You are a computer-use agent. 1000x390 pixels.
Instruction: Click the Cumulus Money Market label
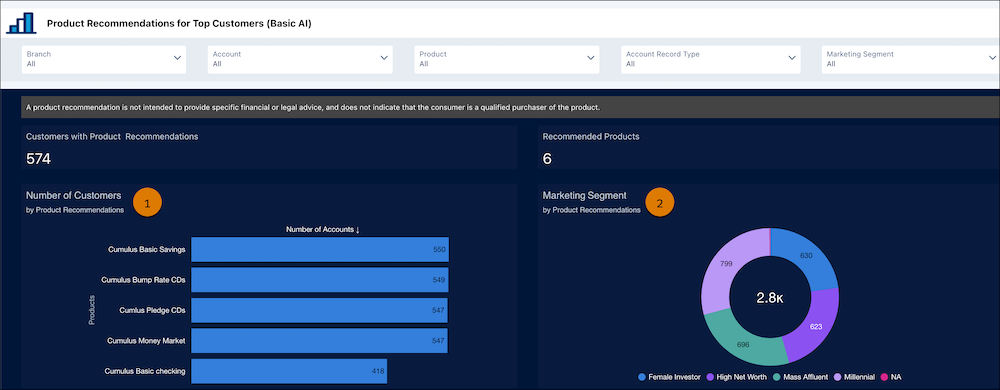146,341
